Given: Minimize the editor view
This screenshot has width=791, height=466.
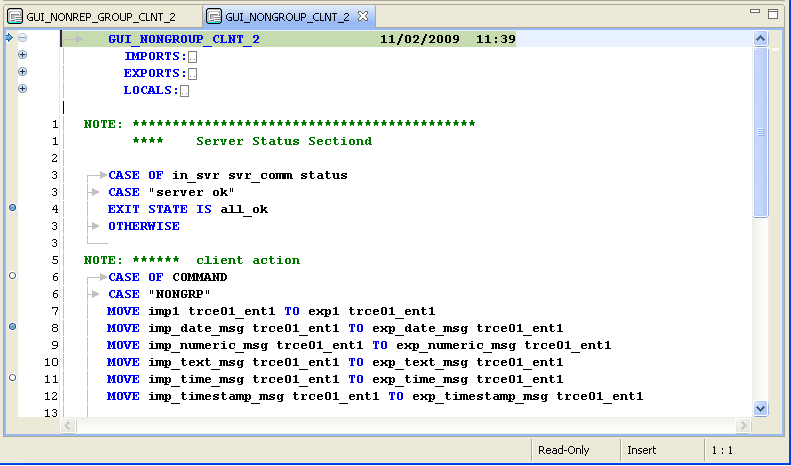Looking at the screenshot, I should pos(755,12).
